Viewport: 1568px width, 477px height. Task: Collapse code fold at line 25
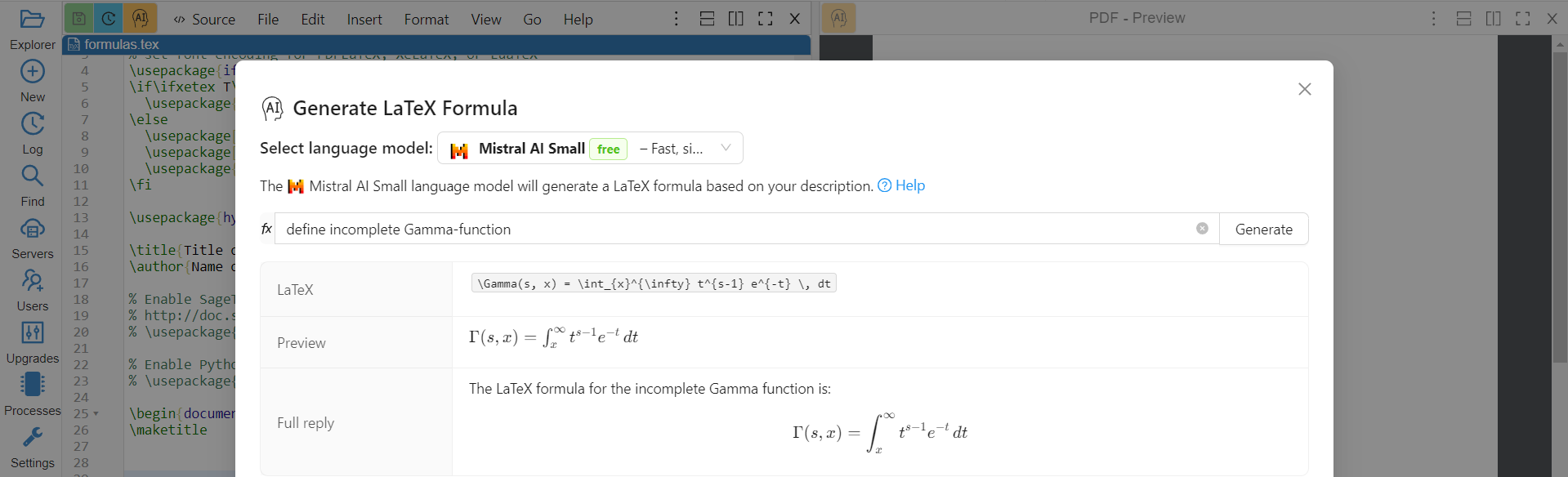(96, 414)
